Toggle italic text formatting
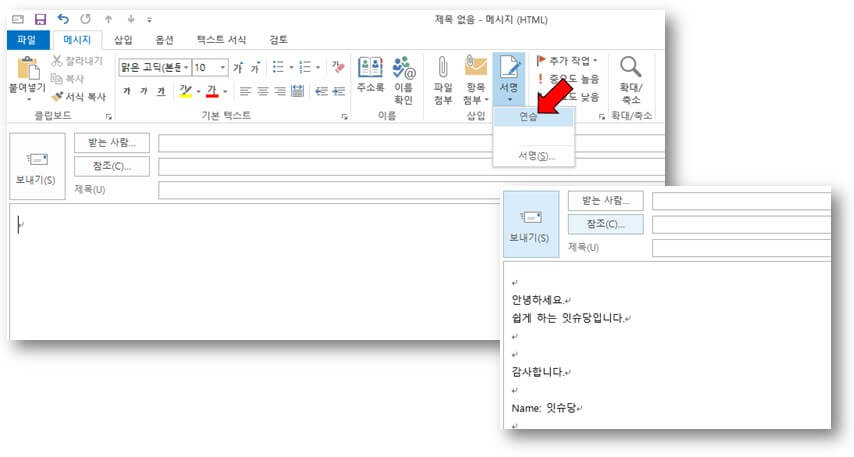This screenshot has width=854, height=457. (x=144, y=92)
